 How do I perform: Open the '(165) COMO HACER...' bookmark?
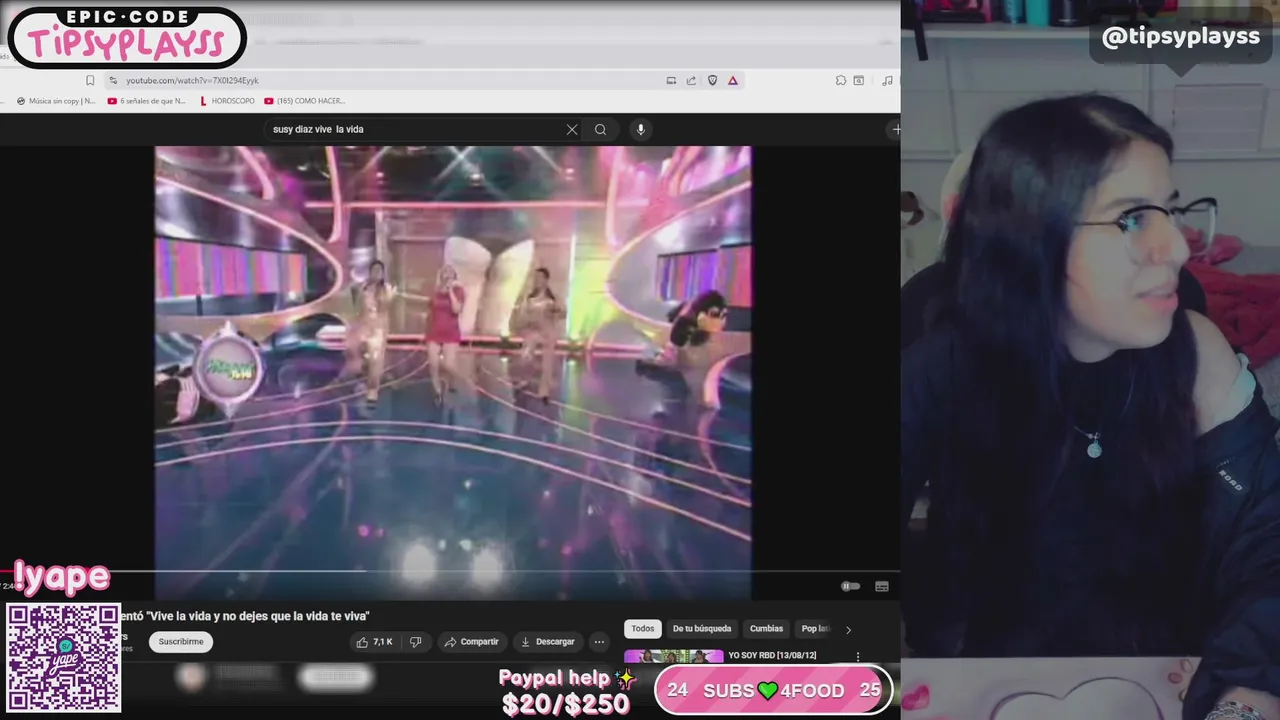[x=305, y=101]
